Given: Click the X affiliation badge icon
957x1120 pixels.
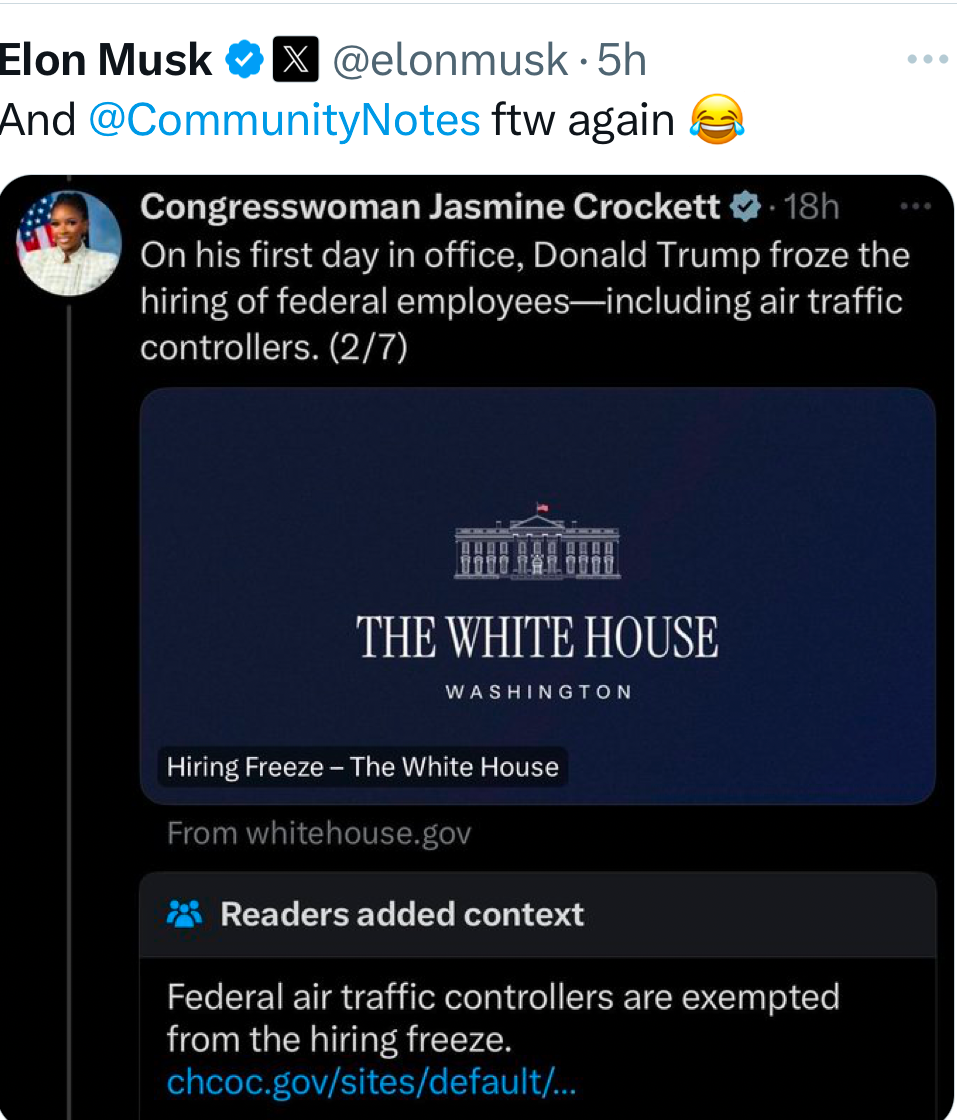Looking at the screenshot, I should coord(295,61).
